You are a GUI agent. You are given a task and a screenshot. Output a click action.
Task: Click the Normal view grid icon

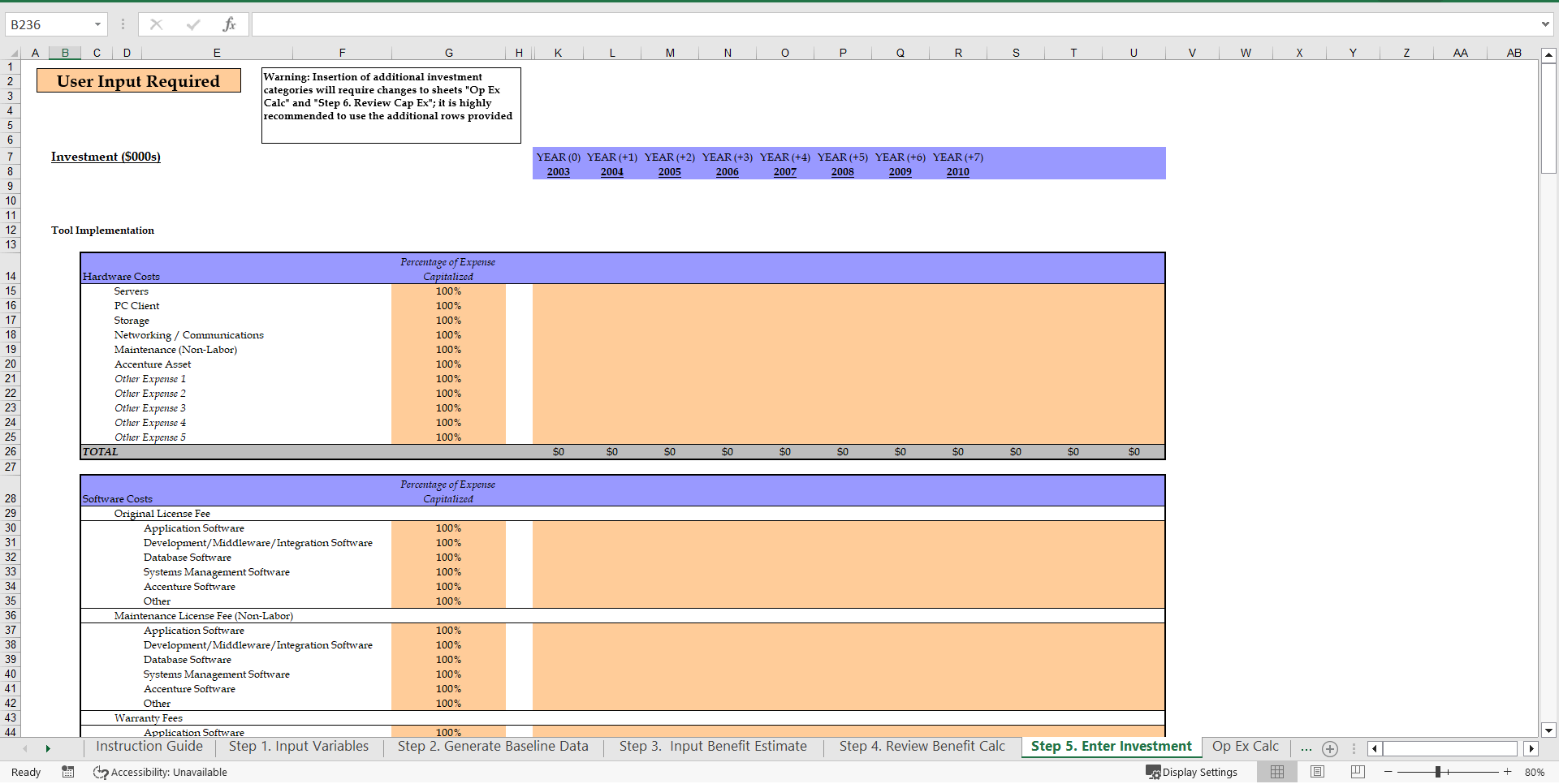1276,772
